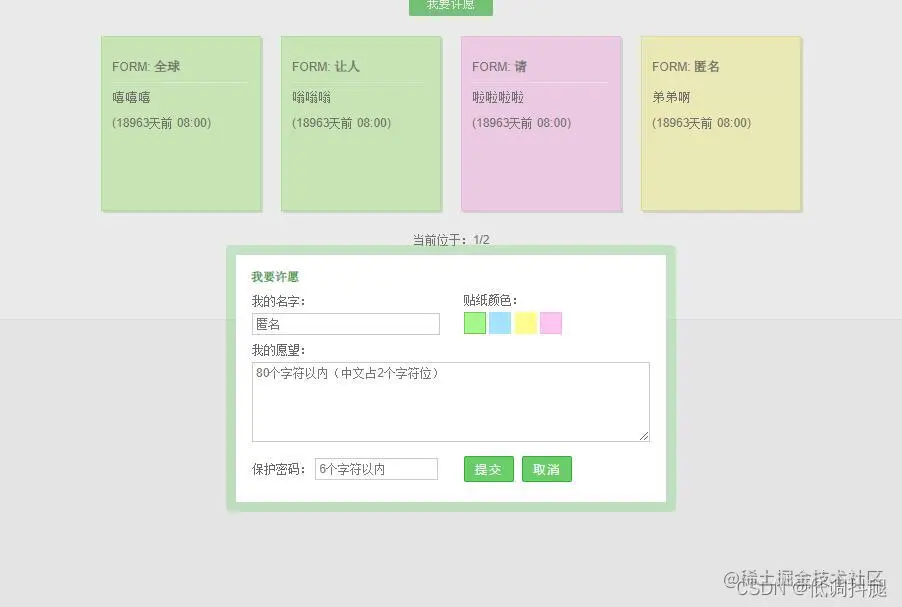
Task: Click the wish textarea with 80个字符以内 placeholder
Action: click(x=450, y=400)
